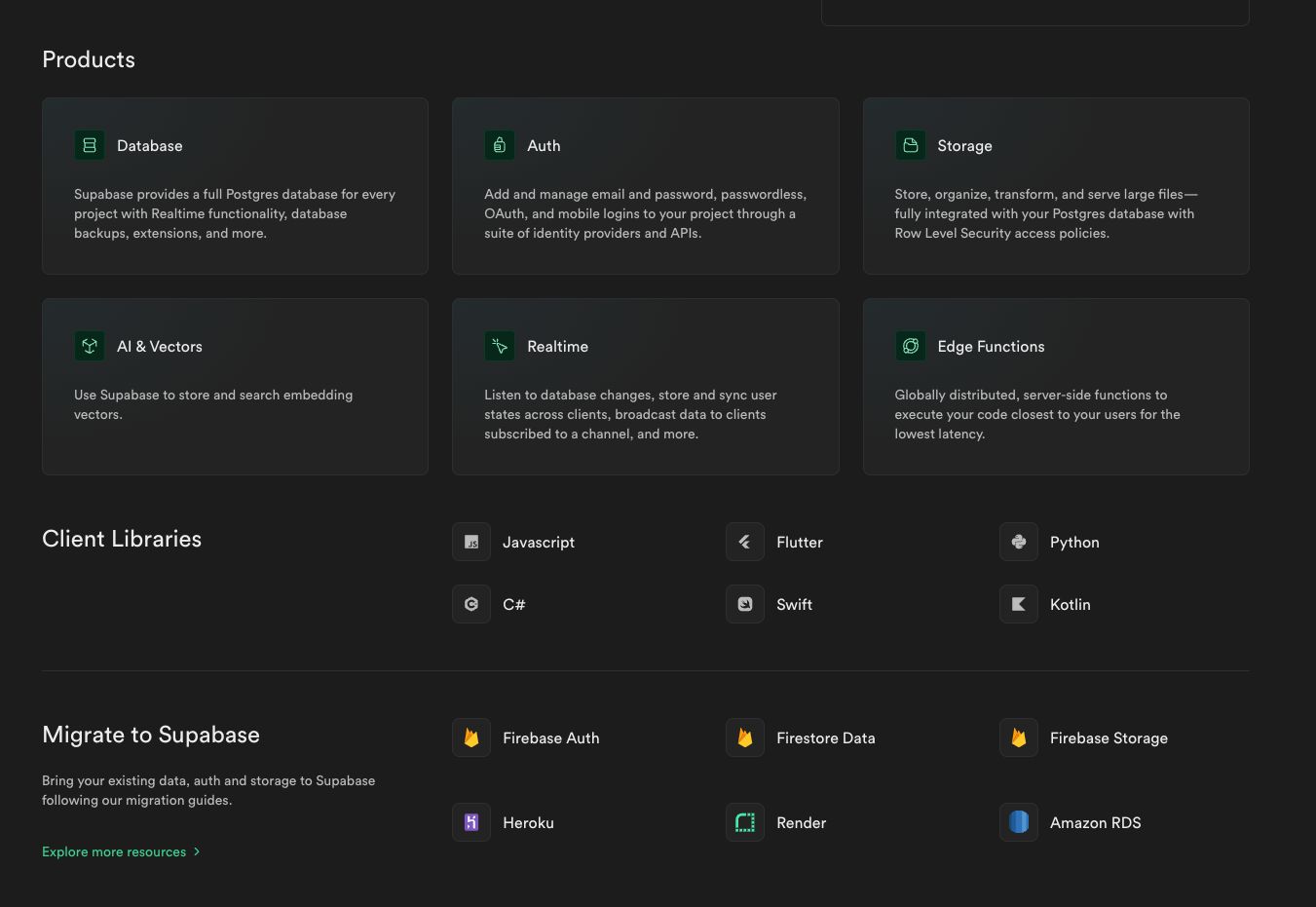Click the C# logo icon
The height and width of the screenshot is (907, 1316).
coord(471,604)
